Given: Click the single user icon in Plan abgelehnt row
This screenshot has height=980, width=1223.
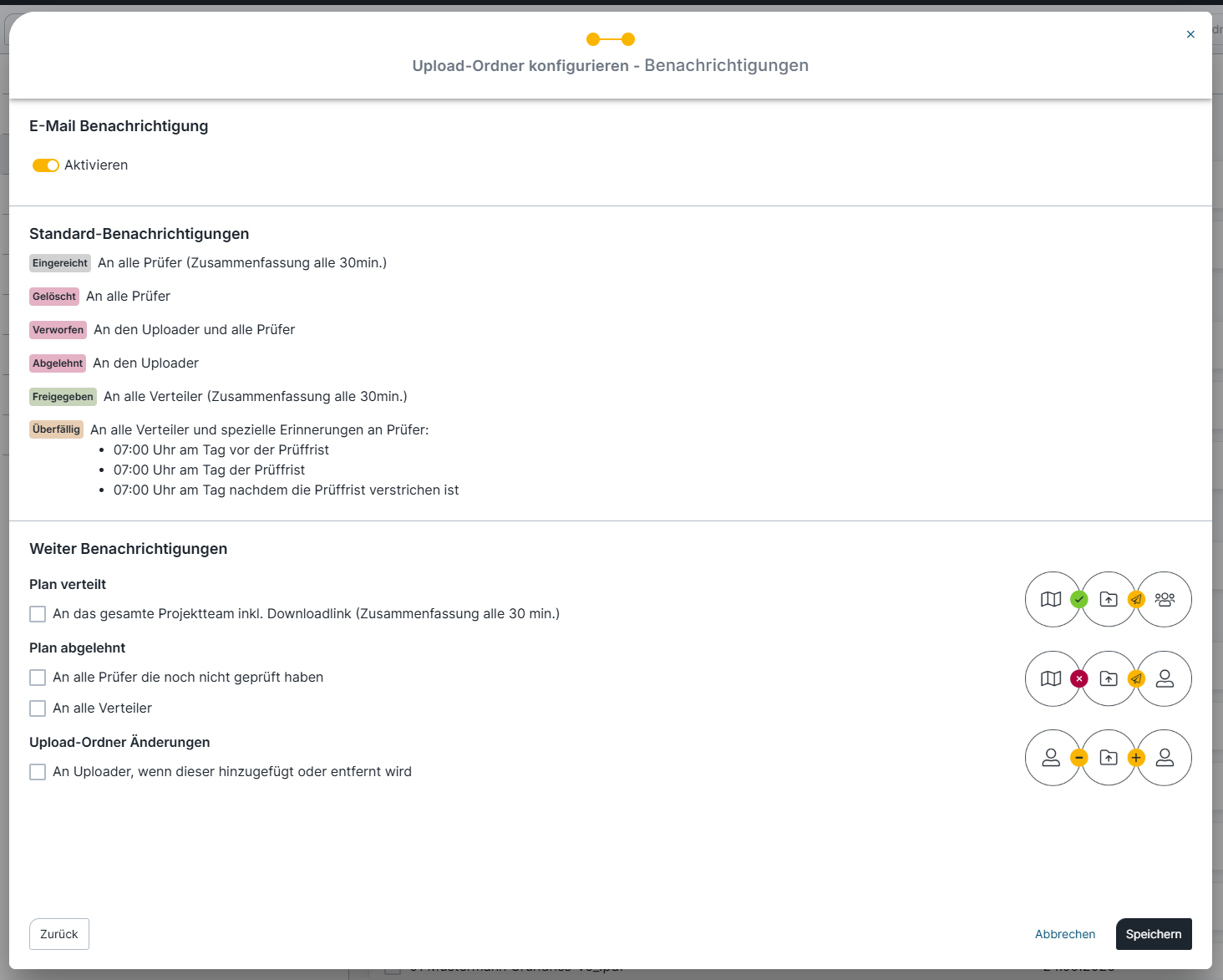Looking at the screenshot, I should pos(1165,678).
